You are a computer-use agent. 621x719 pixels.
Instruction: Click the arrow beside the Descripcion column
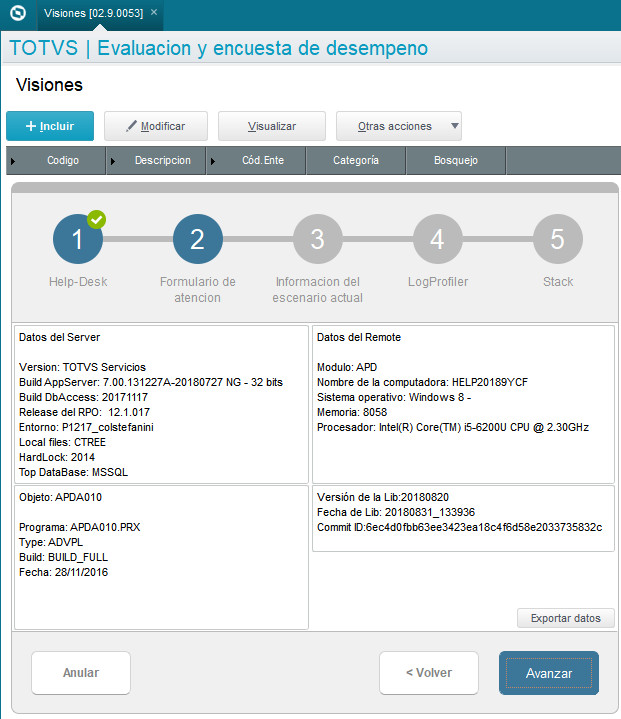click(x=113, y=161)
